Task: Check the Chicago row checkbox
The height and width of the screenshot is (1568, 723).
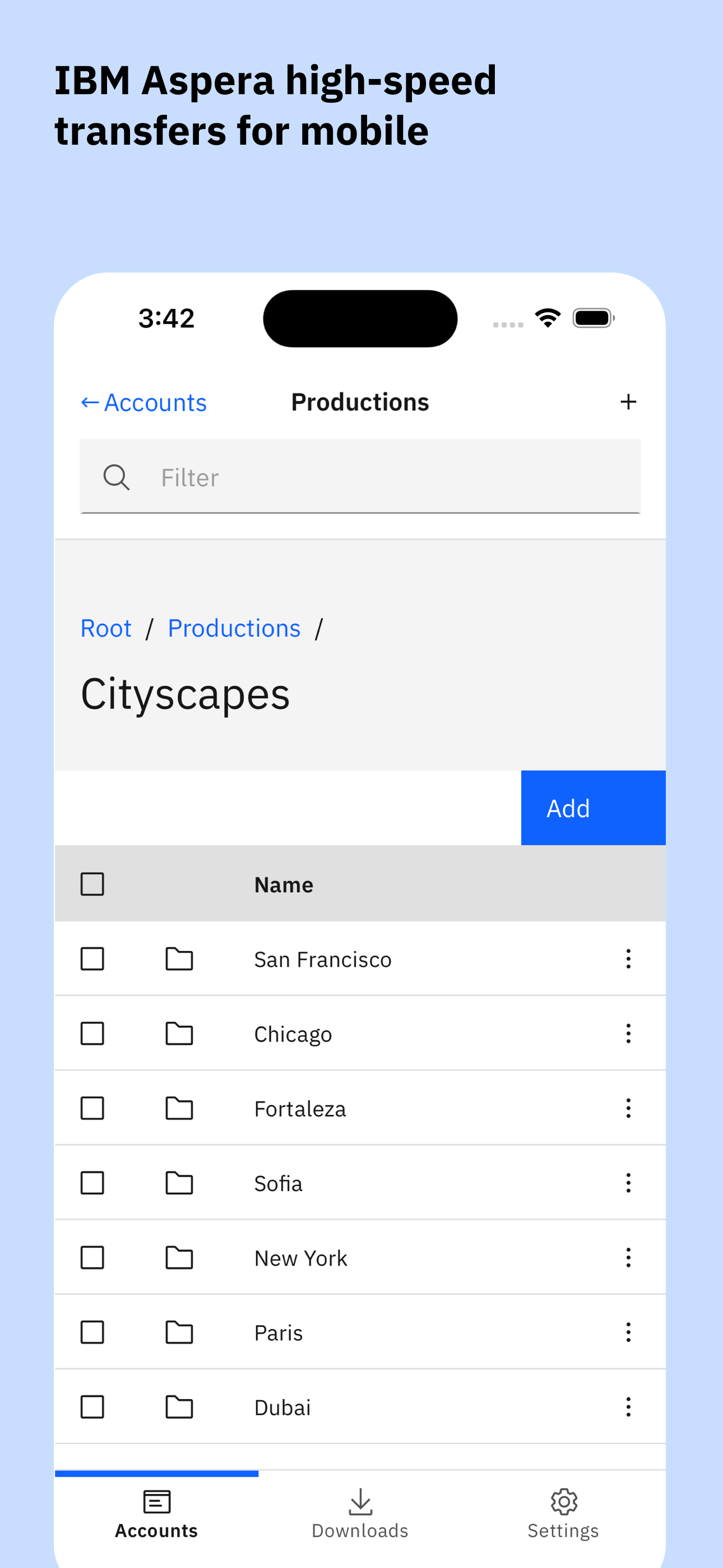Action: (92, 1034)
